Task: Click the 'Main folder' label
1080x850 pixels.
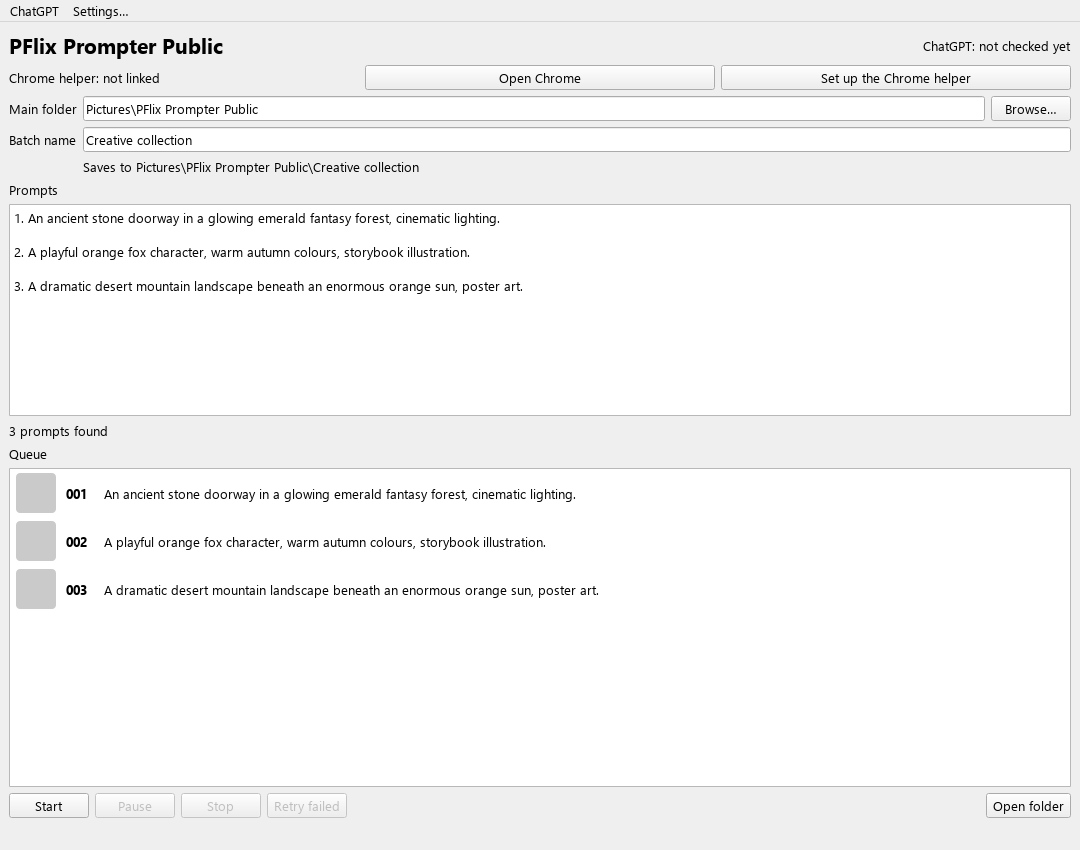Action: 43,110
